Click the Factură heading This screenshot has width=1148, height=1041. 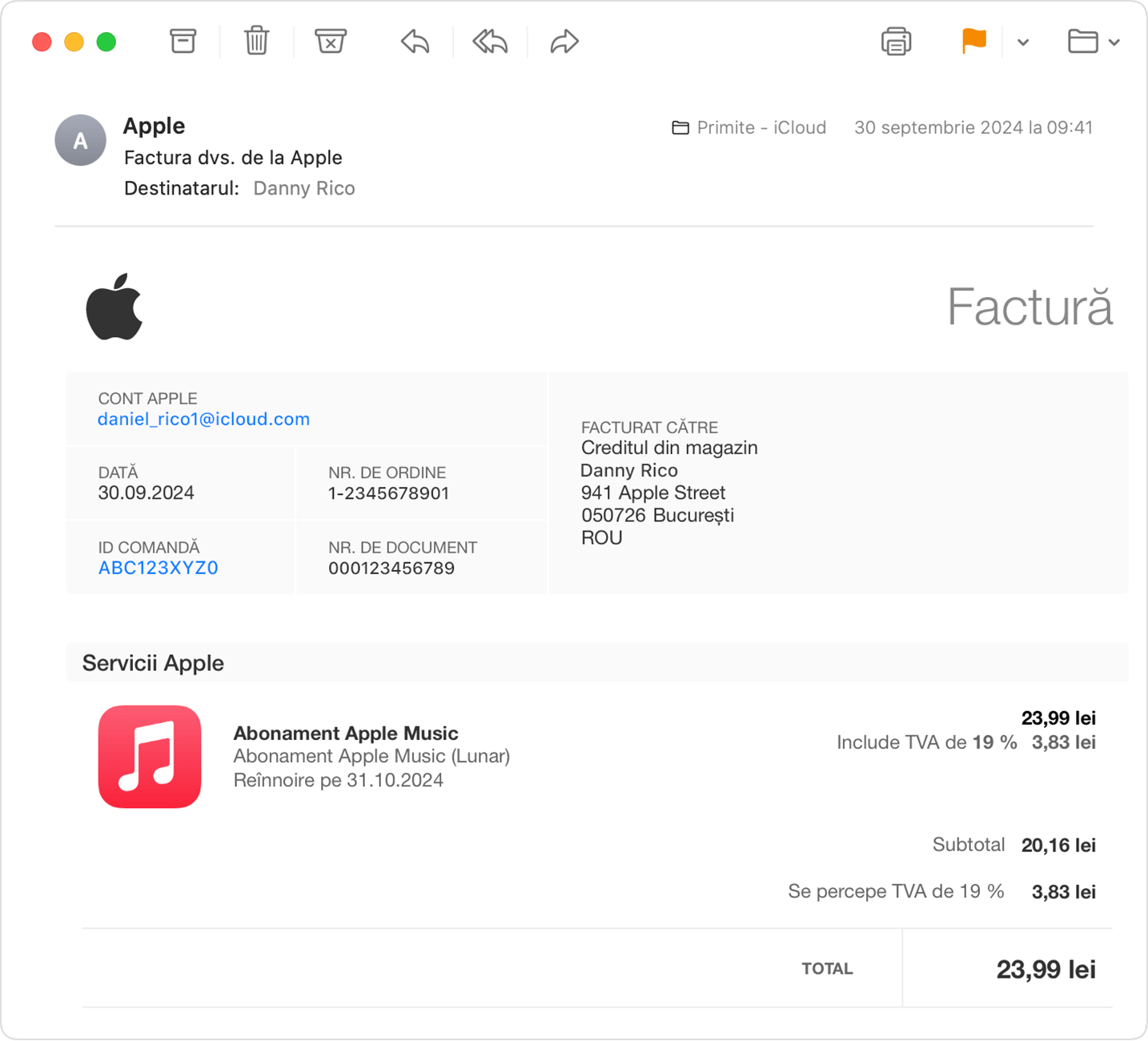point(1030,306)
